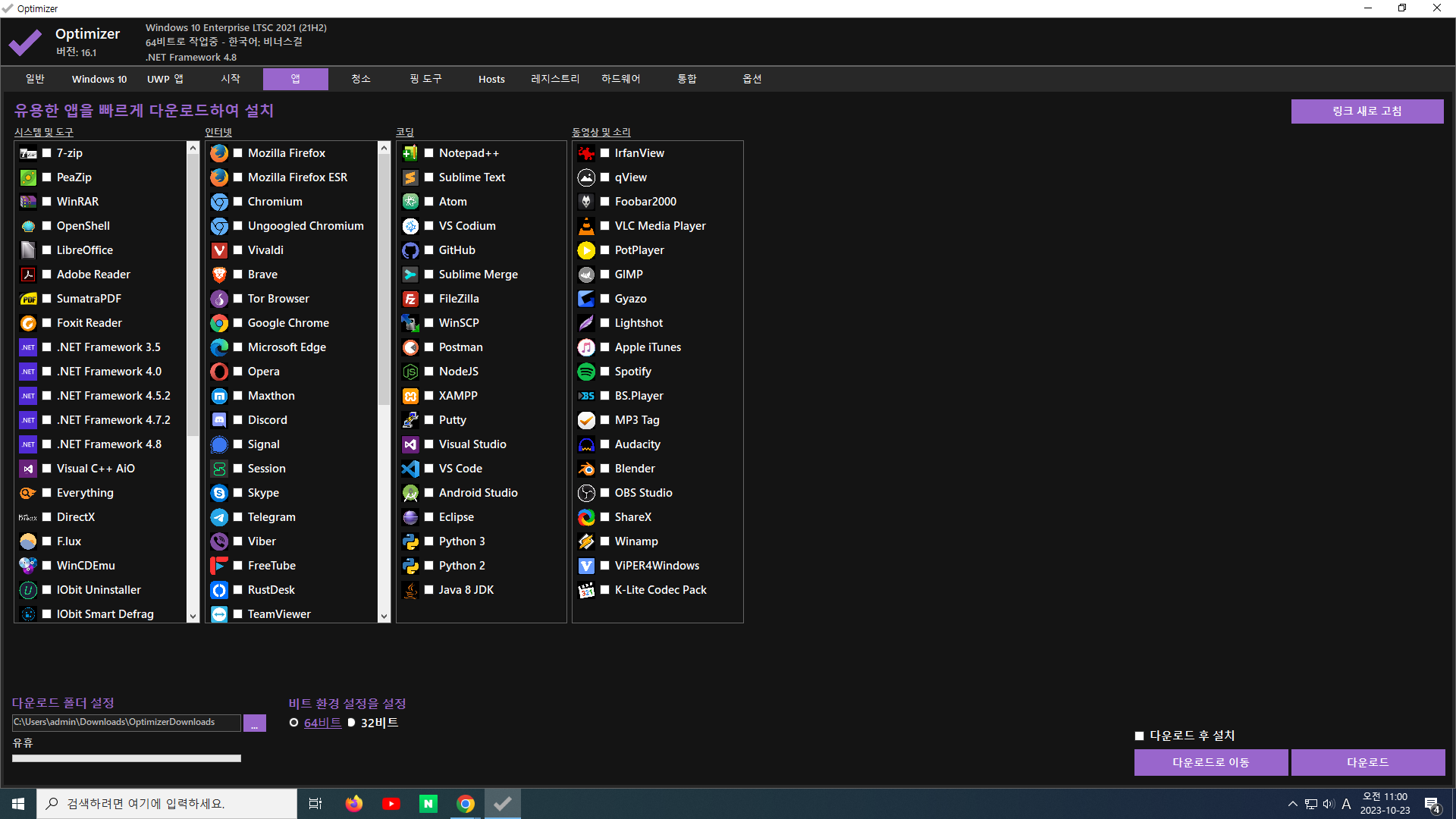
Task: Click the Brave browser icon
Action: 219,275
